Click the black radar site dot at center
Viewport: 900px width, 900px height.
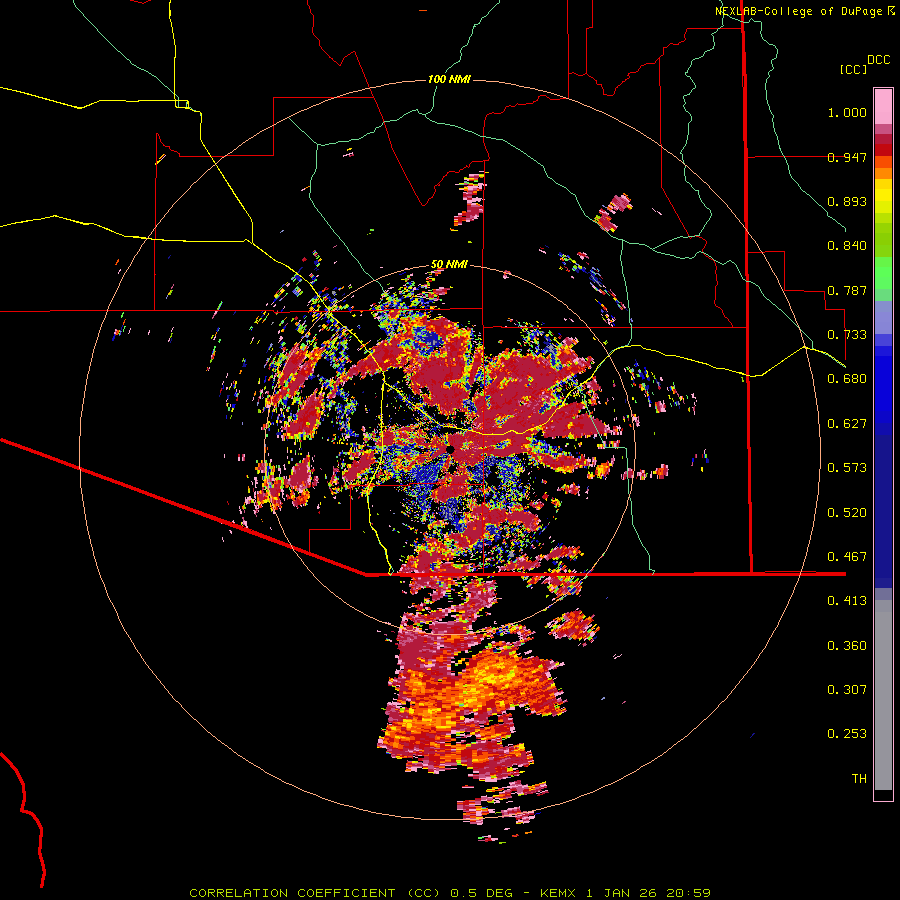tap(451, 449)
